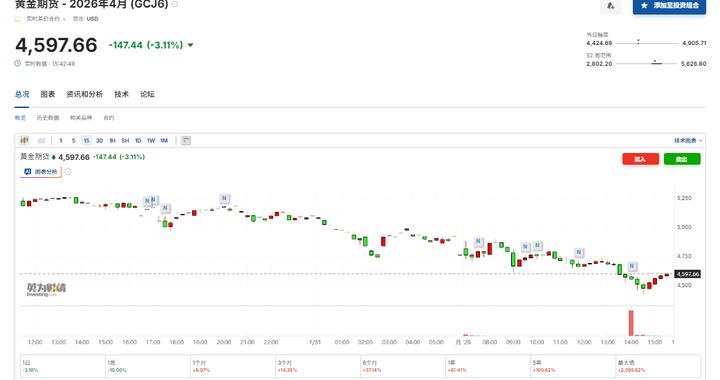This screenshot has width=720, height=380.
Task: Click the 添加至投资组合 button
Action: click(669, 6)
